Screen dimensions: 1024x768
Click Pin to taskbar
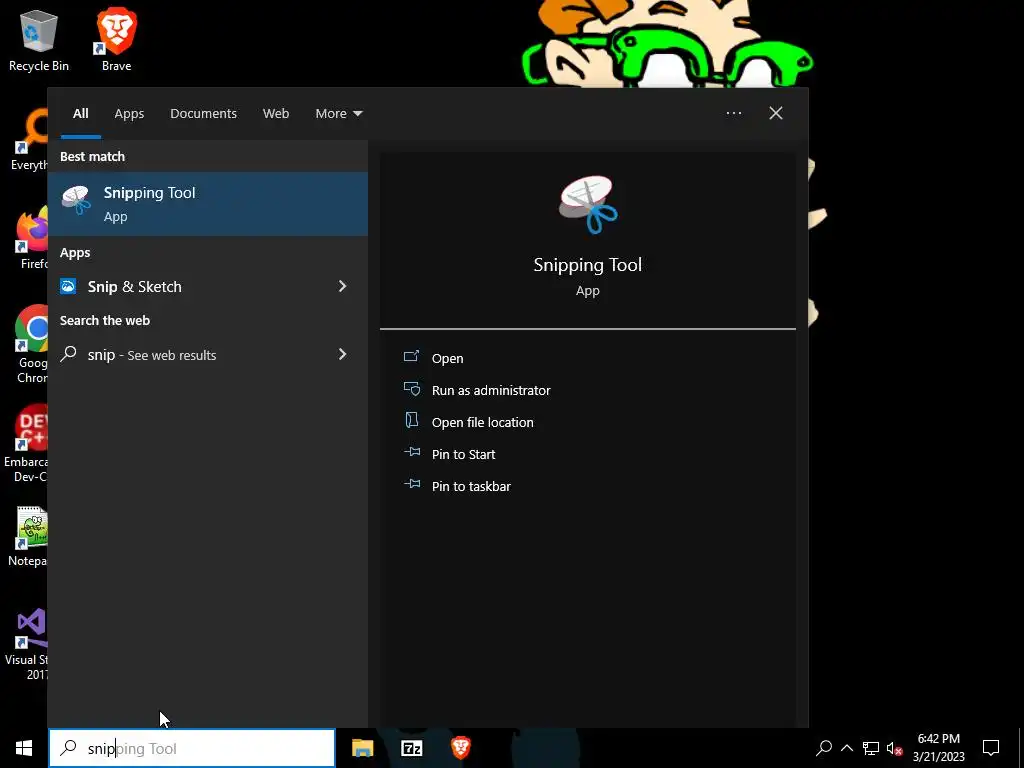pos(472,486)
